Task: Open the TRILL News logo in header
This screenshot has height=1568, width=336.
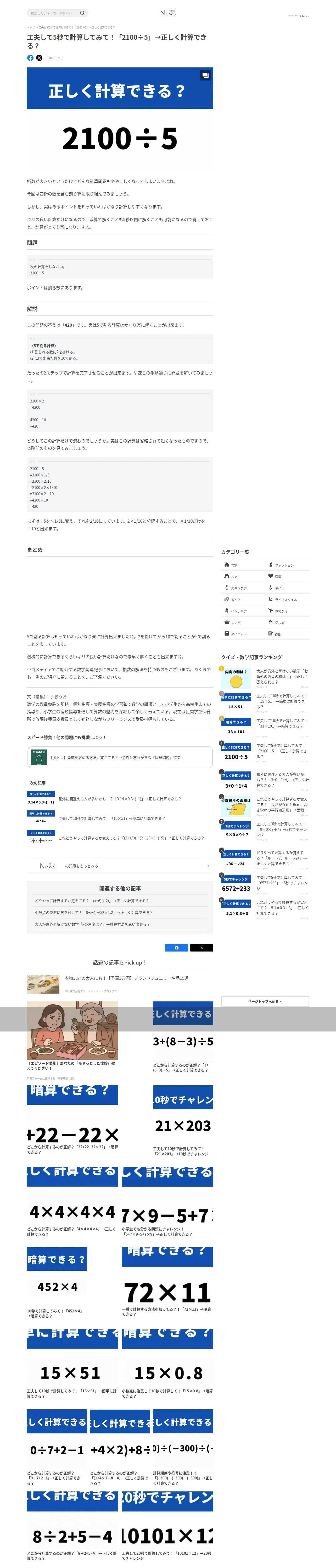Action: 168,13
